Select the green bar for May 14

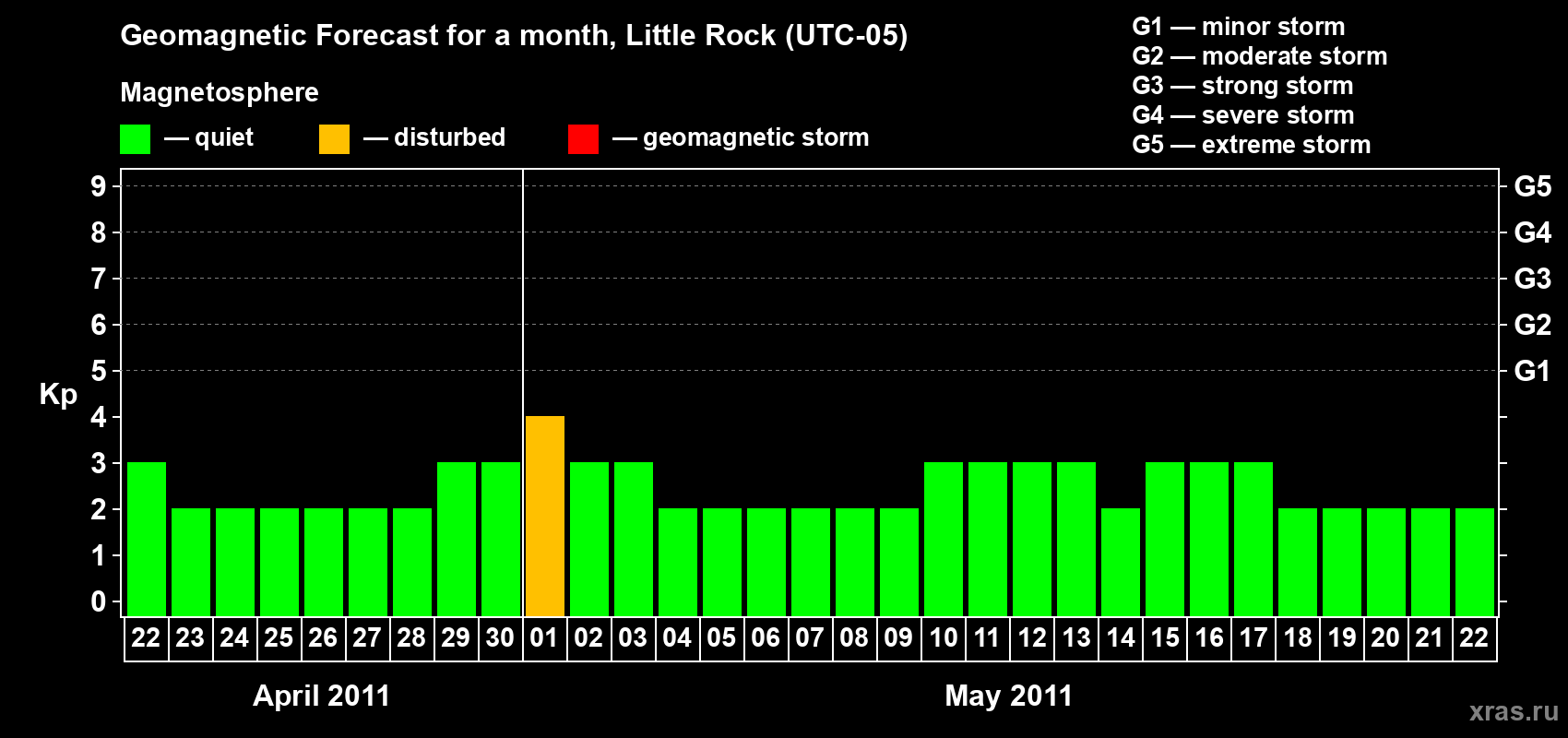pyautogui.click(x=1121, y=563)
